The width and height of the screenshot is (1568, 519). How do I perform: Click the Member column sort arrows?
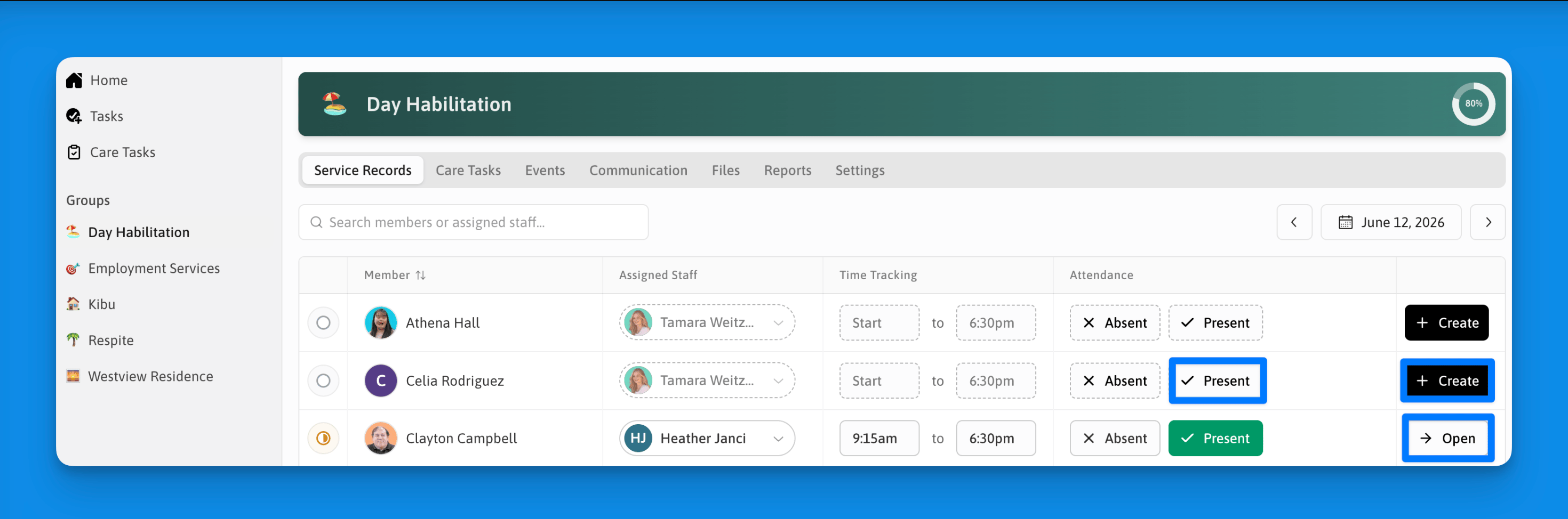421,275
